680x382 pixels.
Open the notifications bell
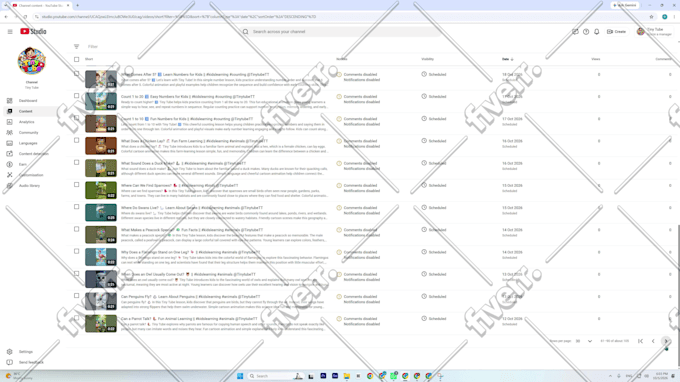[x=597, y=32]
